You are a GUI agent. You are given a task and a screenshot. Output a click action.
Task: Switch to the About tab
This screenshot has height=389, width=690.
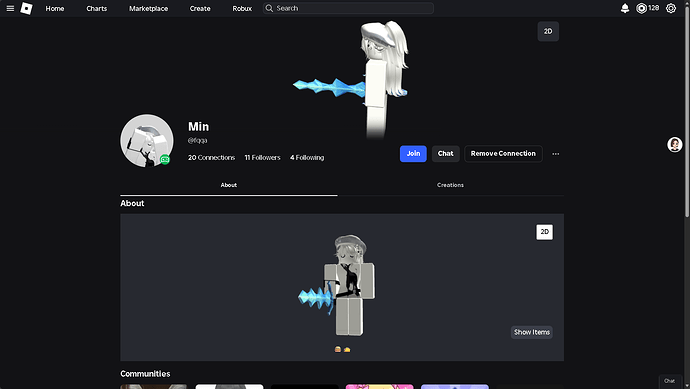[x=229, y=185]
